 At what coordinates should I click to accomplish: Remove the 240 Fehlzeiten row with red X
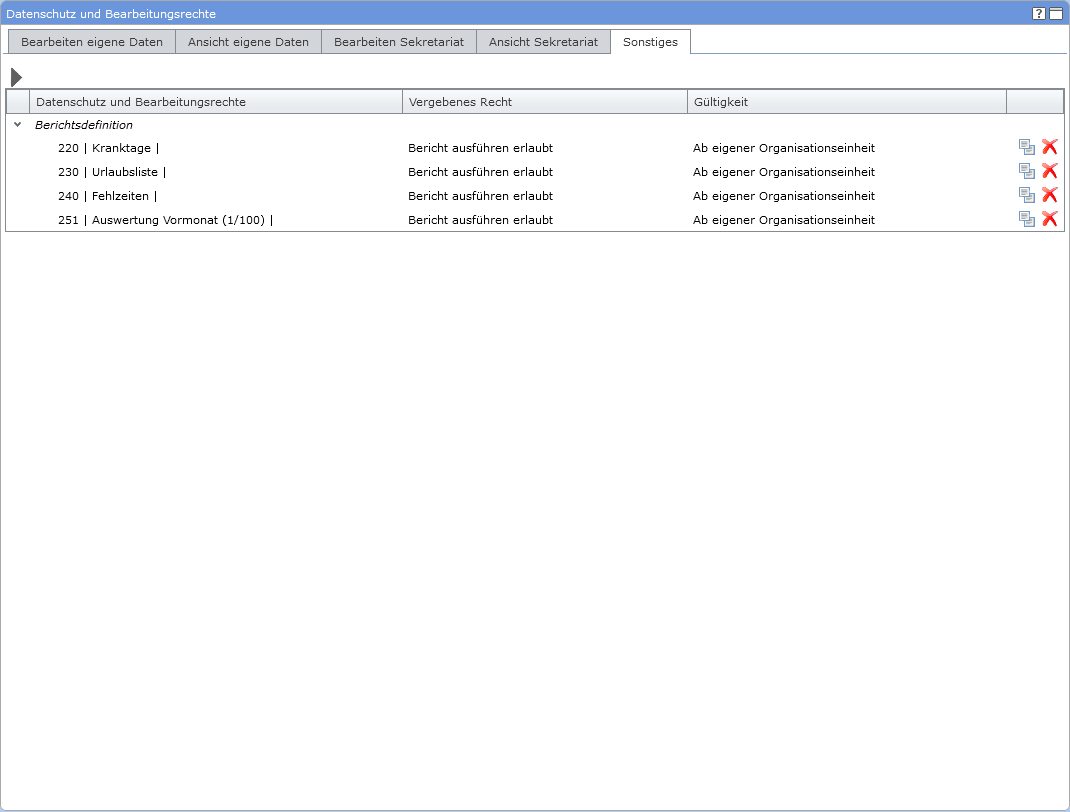tap(1049, 195)
